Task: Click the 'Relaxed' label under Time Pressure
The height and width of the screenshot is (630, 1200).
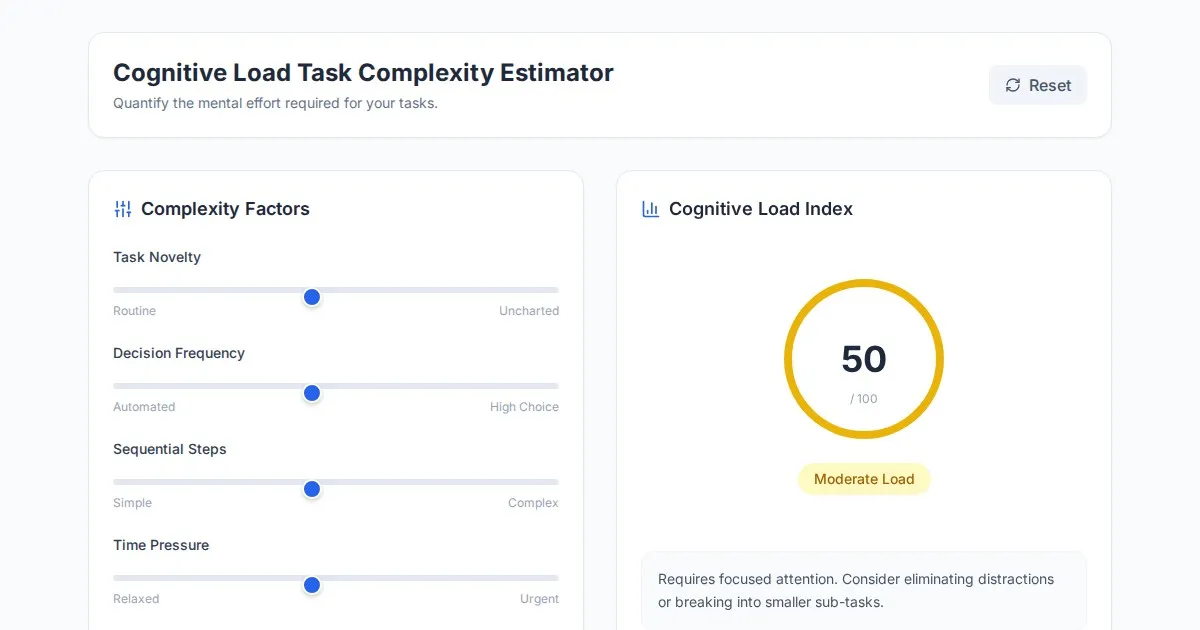Action: pyautogui.click(x=136, y=599)
